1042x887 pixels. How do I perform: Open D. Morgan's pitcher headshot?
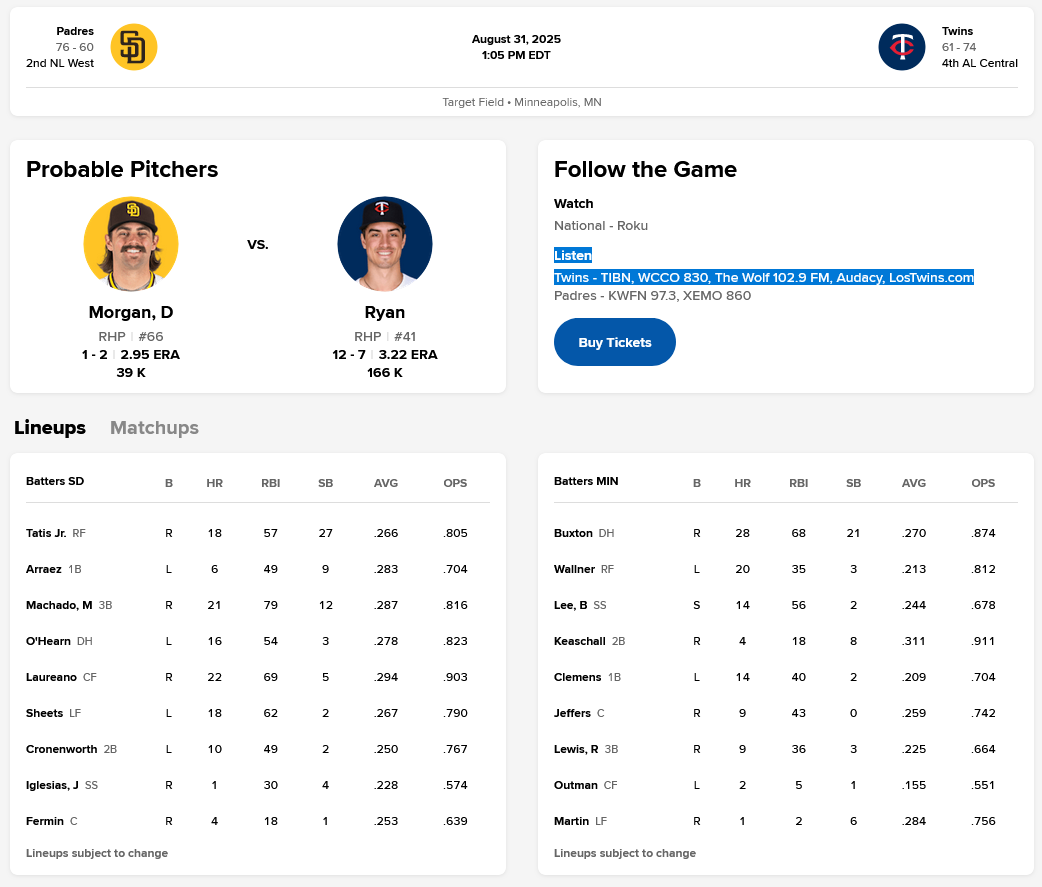point(131,243)
